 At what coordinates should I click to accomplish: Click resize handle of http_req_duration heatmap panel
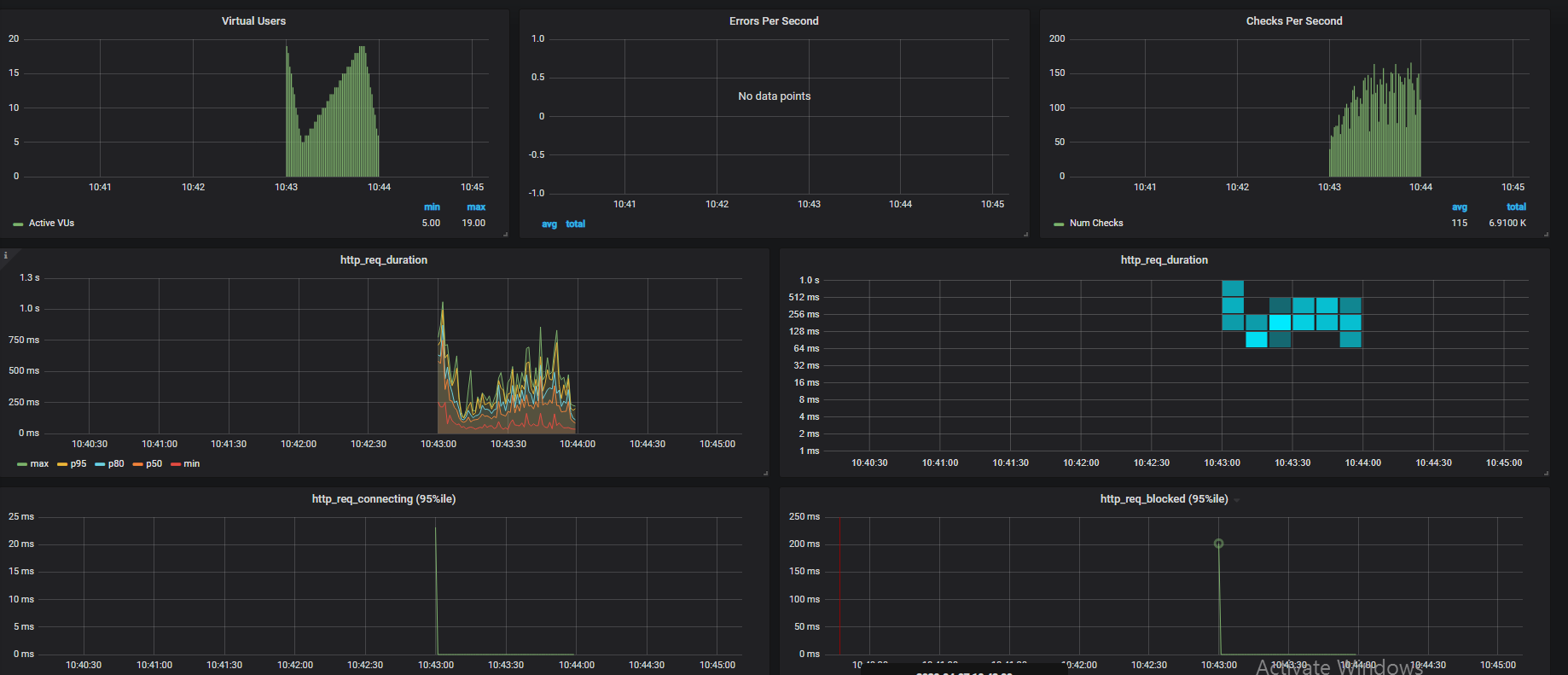[x=1546, y=473]
